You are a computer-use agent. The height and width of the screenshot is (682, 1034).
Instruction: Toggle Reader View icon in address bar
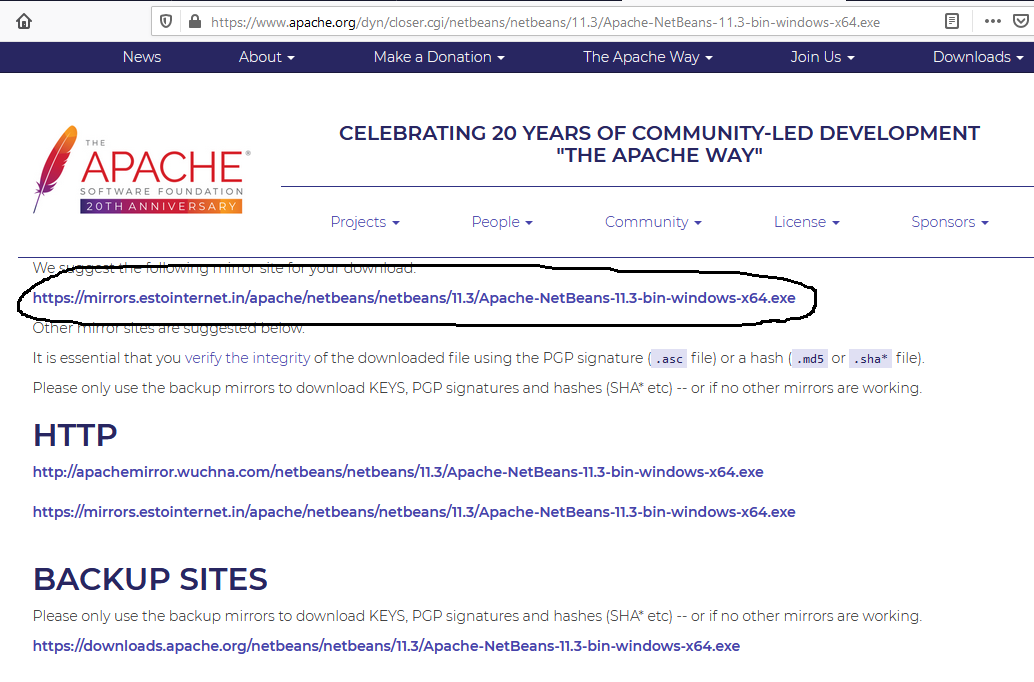coord(952,22)
